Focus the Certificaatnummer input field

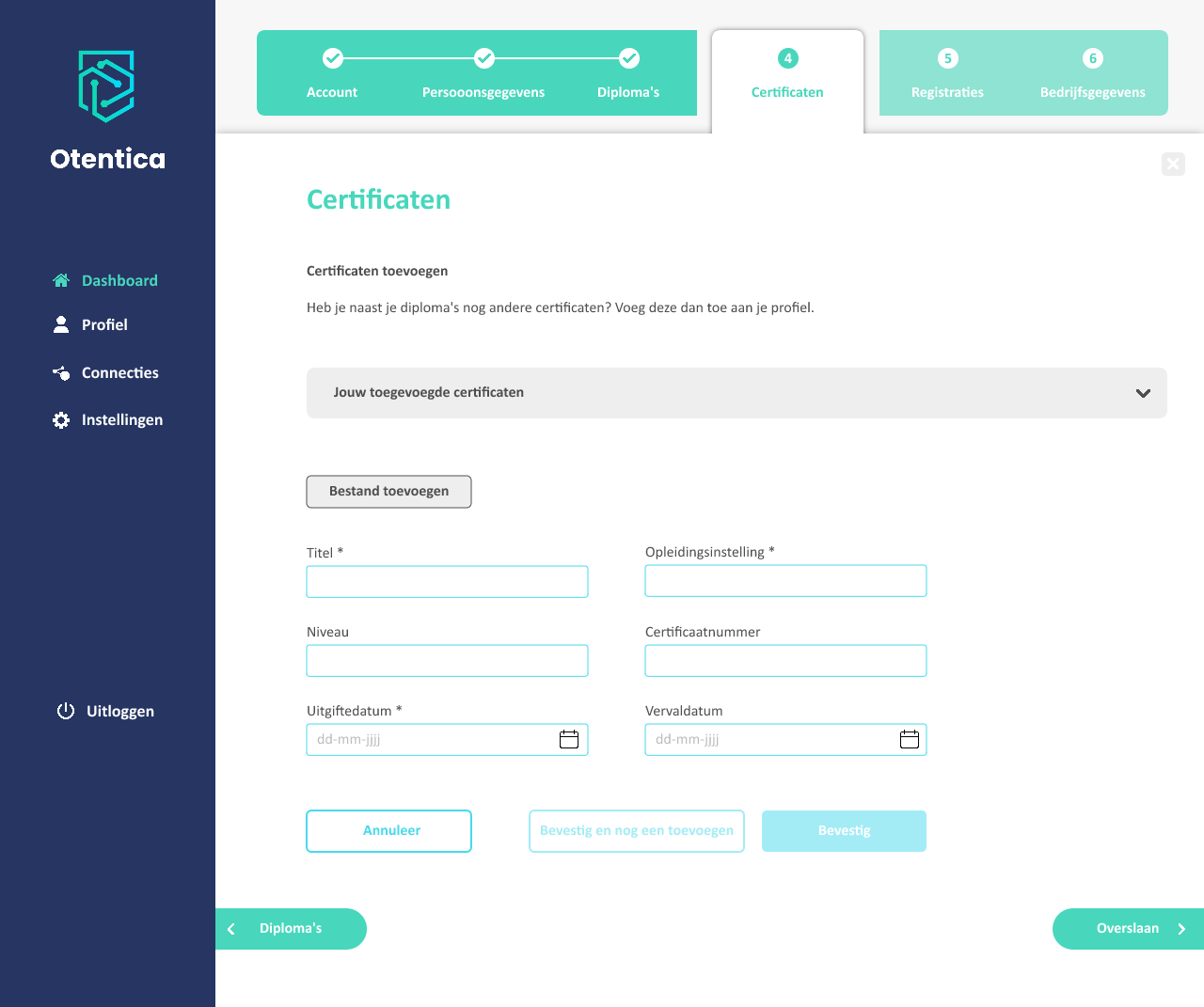pyautogui.click(x=785, y=661)
